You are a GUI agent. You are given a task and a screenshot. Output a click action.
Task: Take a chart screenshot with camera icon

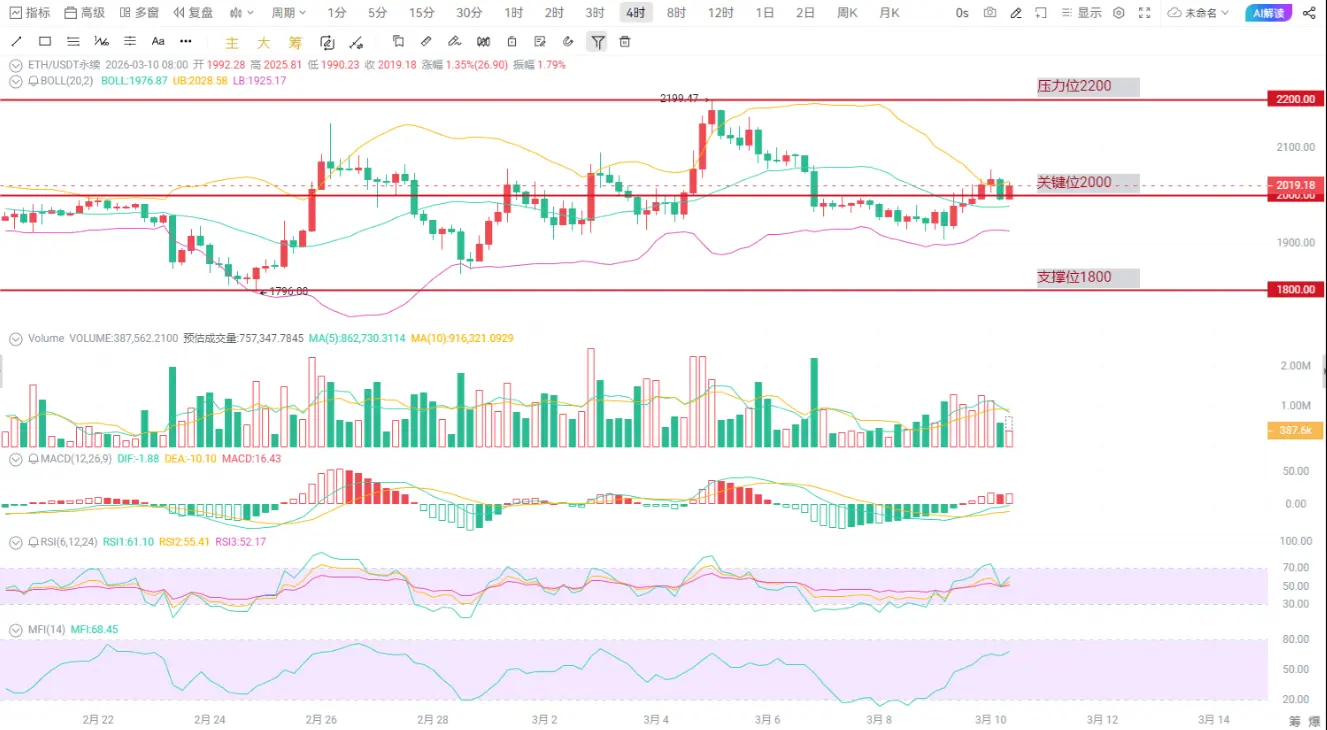coord(990,13)
